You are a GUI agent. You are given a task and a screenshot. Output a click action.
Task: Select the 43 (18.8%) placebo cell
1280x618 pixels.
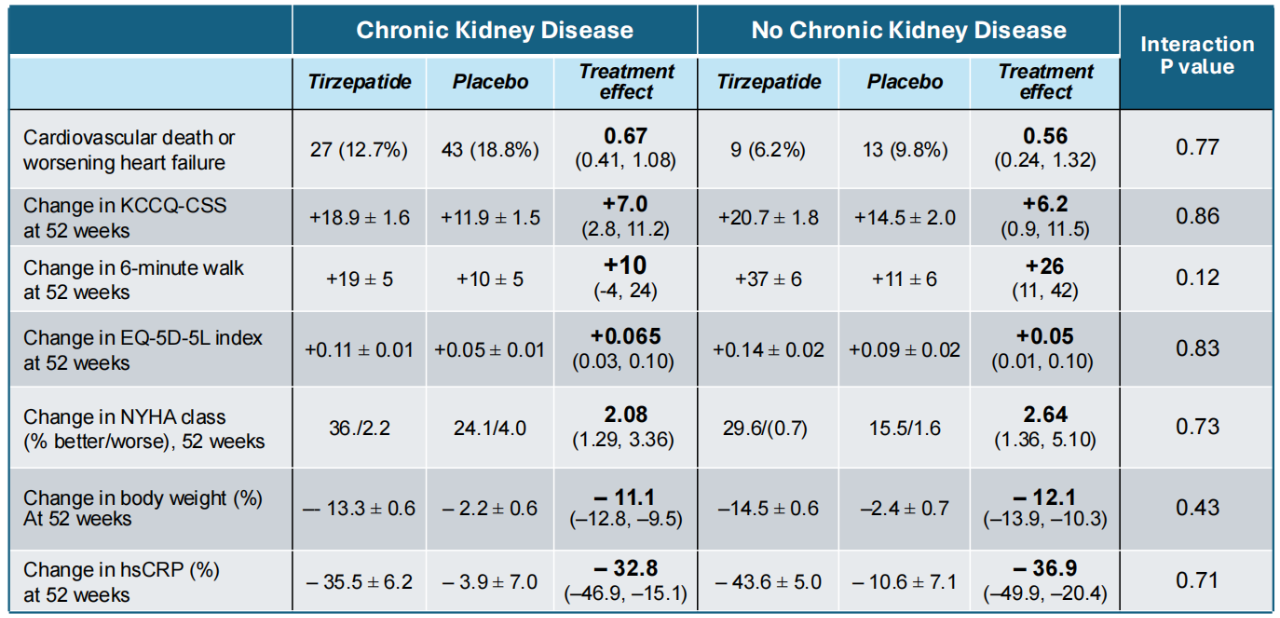tap(489, 151)
